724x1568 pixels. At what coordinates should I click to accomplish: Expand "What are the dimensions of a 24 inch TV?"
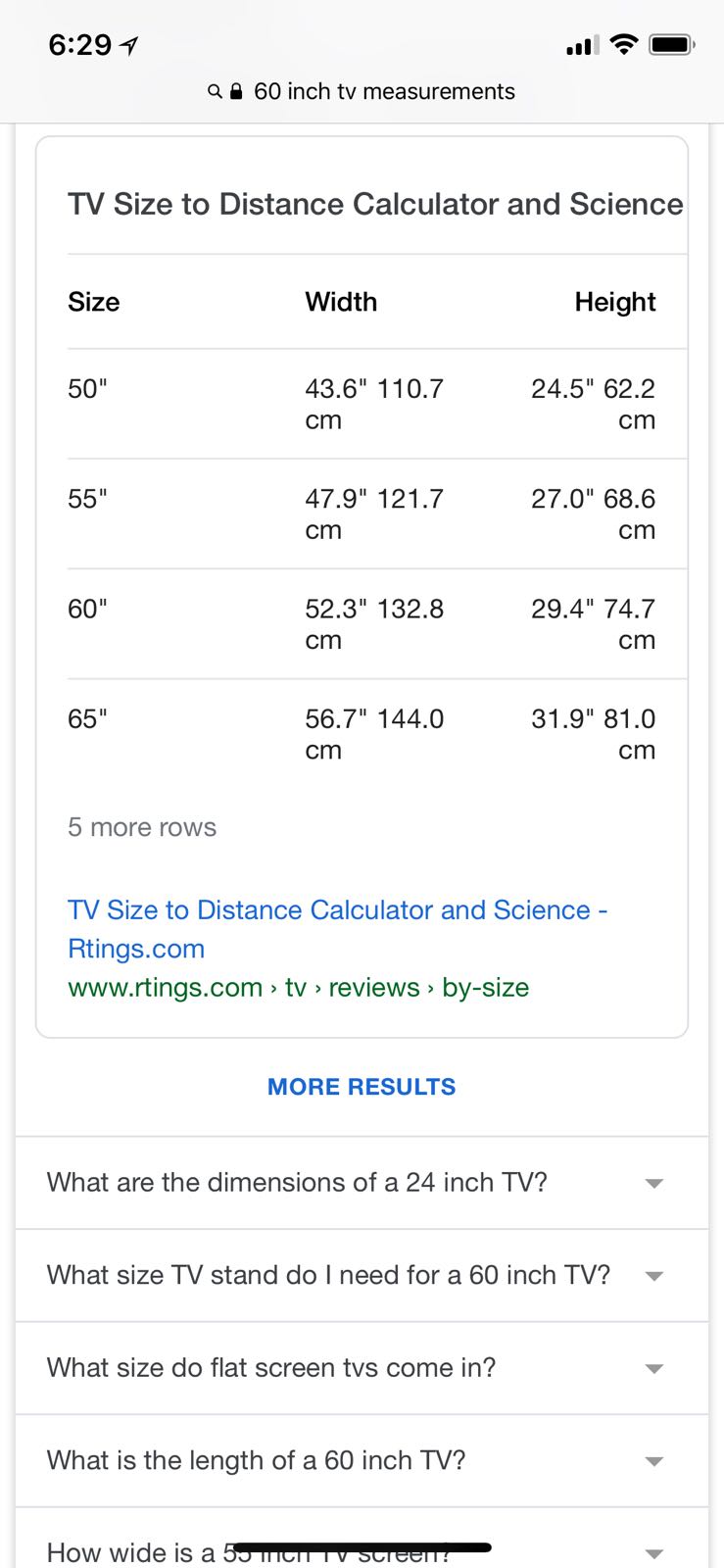[x=654, y=1183]
